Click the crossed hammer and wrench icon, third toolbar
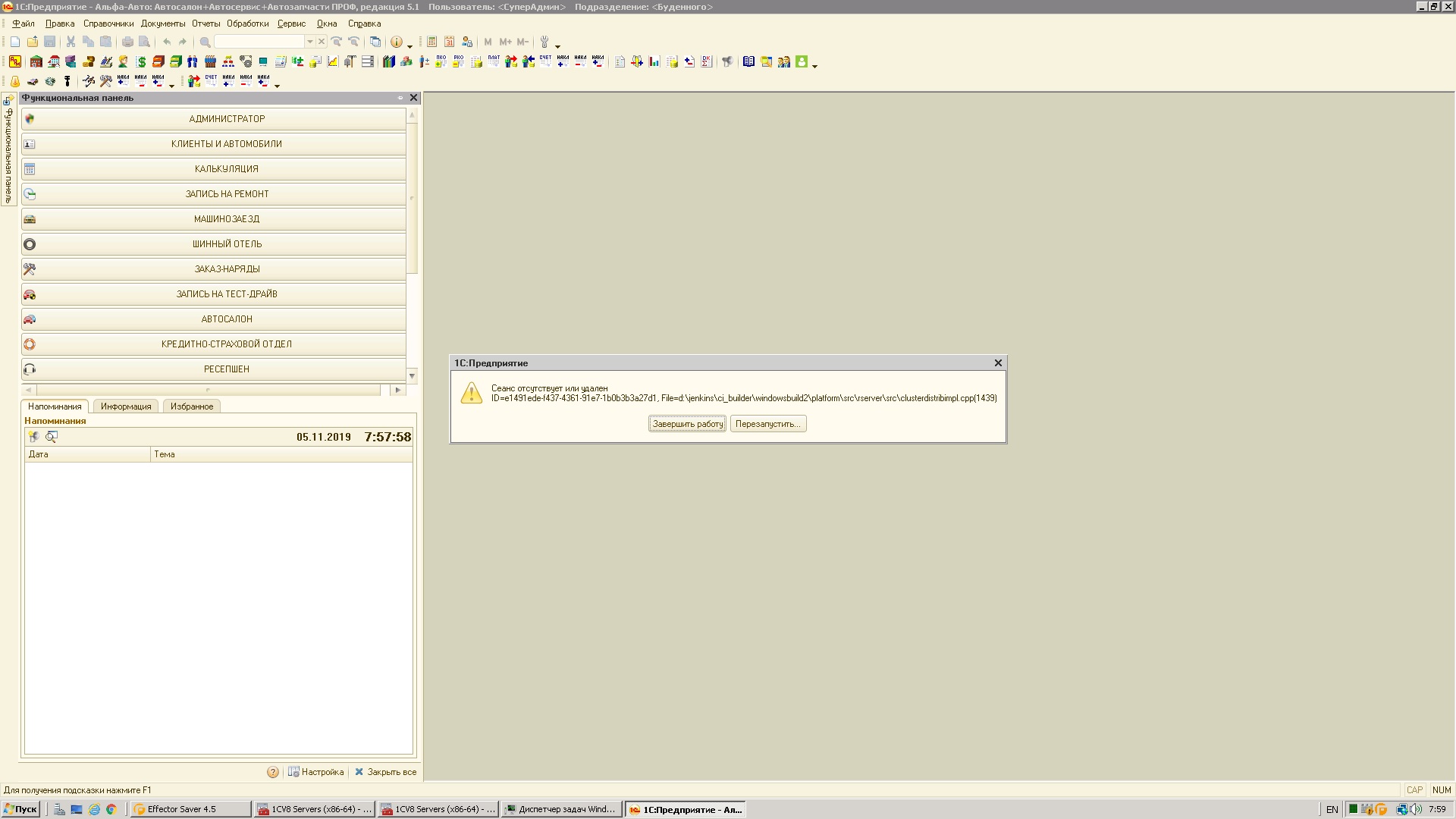This screenshot has width=1456, height=819. pos(106,81)
